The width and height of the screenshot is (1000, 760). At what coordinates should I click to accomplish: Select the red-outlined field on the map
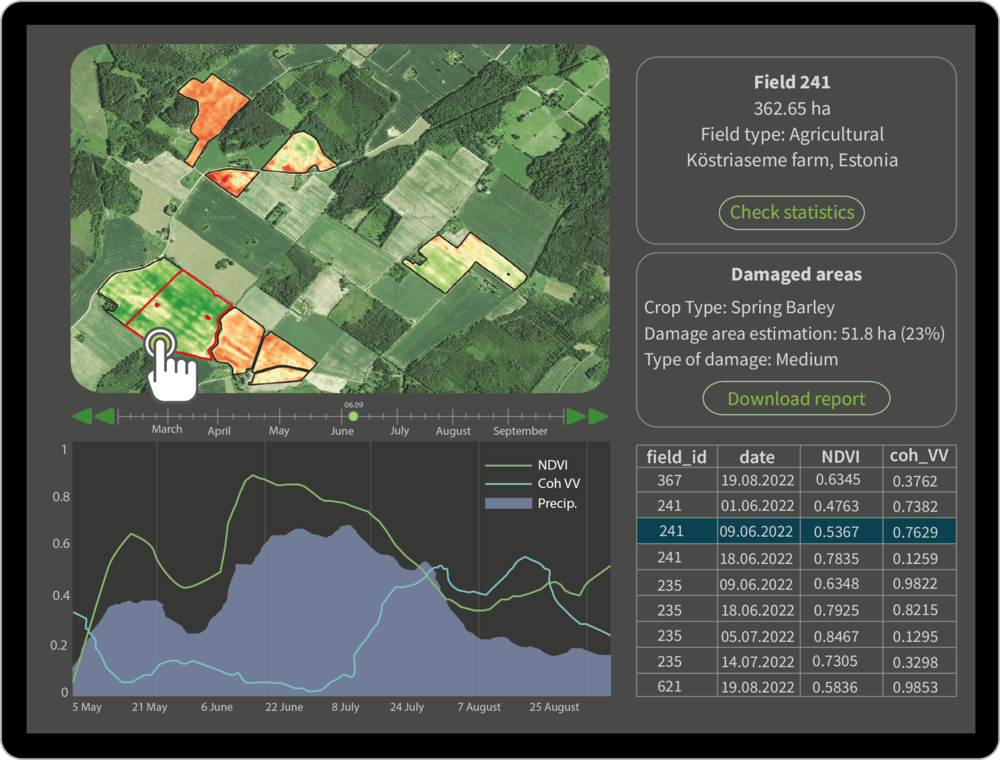(179, 314)
